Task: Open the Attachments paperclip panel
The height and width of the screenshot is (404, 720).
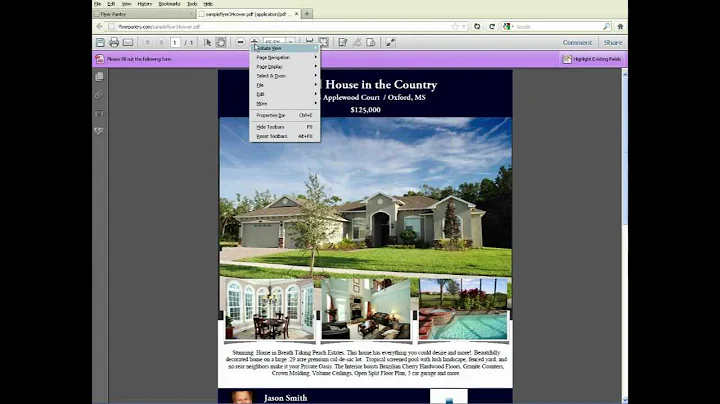Action: (99, 95)
